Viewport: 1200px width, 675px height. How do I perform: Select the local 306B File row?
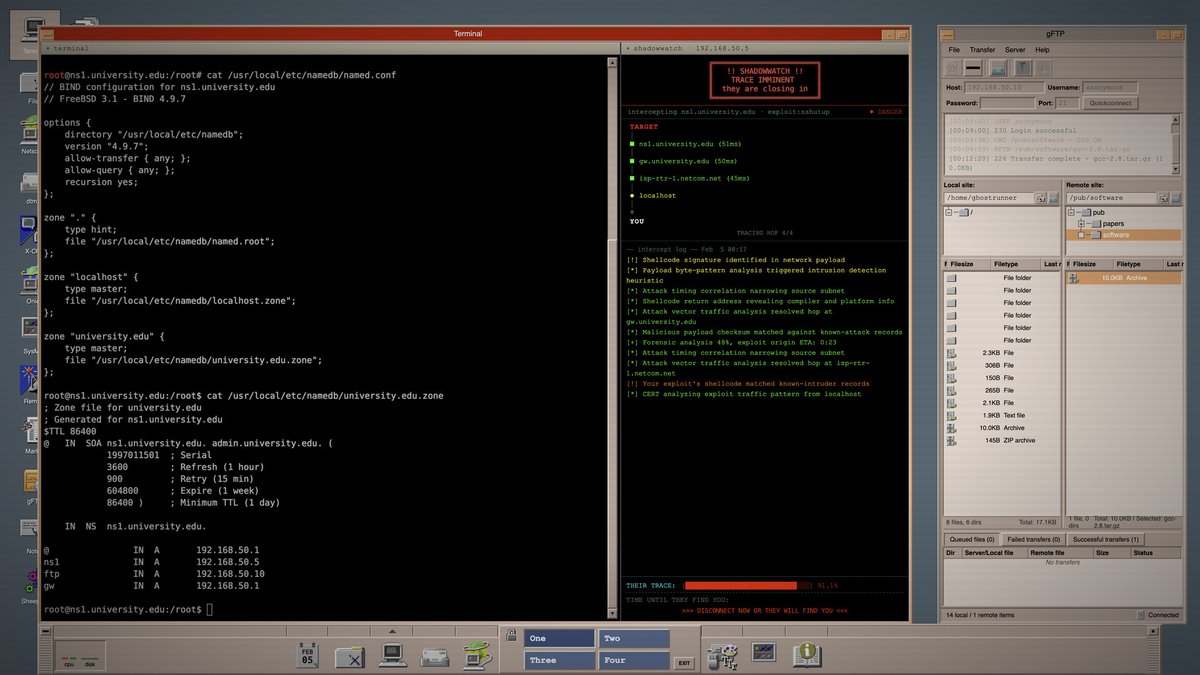pyautogui.click(x=1003, y=365)
